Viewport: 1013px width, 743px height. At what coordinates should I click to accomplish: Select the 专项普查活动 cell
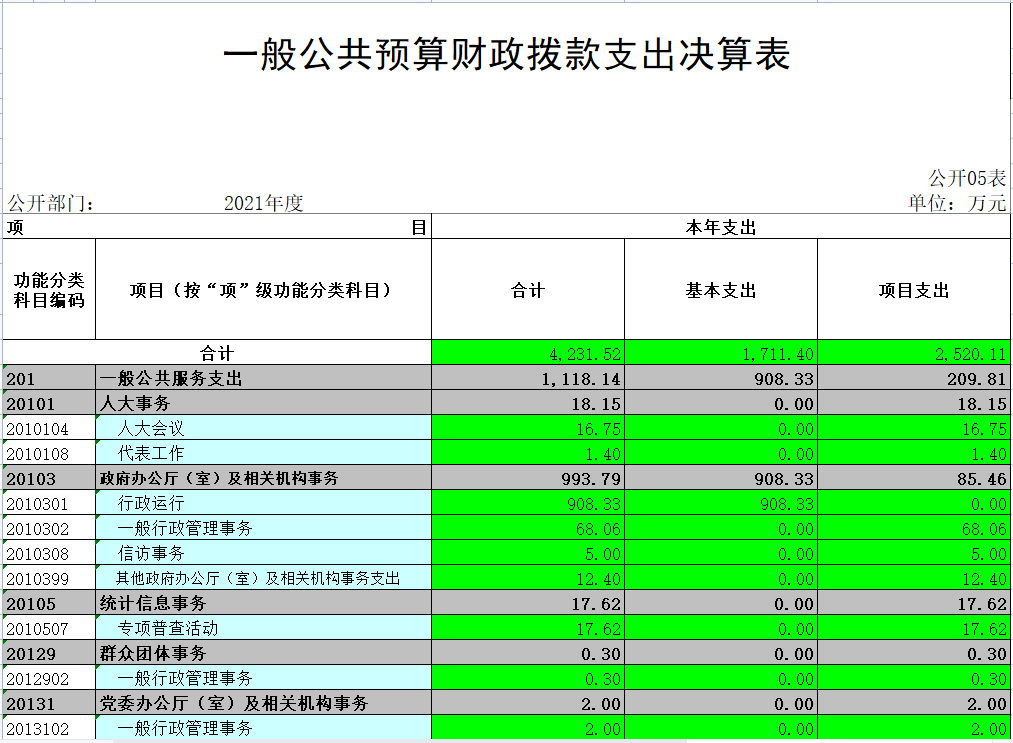pyautogui.click(x=264, y=628)
